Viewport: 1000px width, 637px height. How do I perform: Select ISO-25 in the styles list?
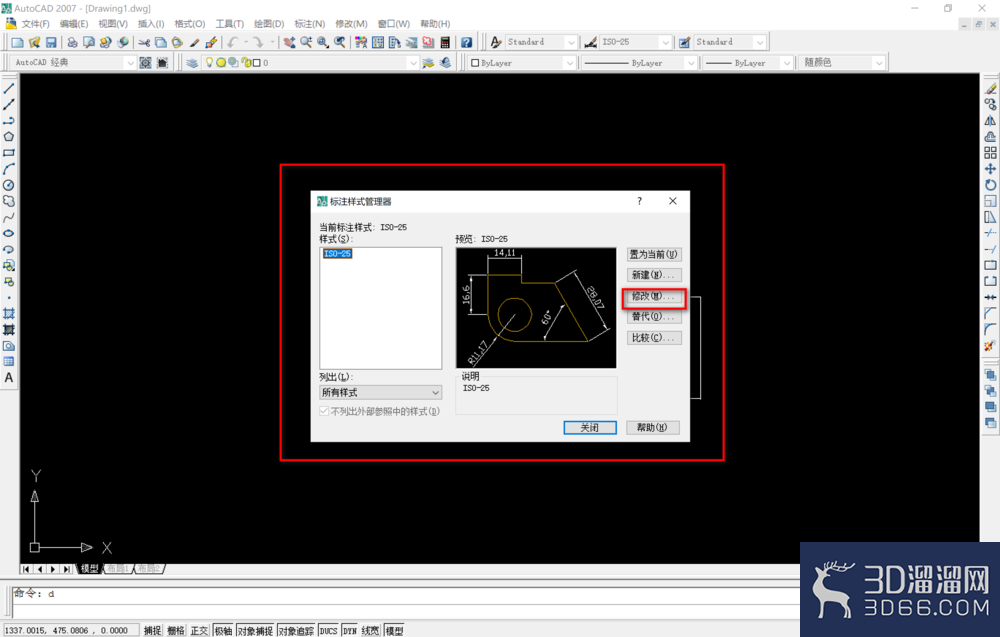337,254
